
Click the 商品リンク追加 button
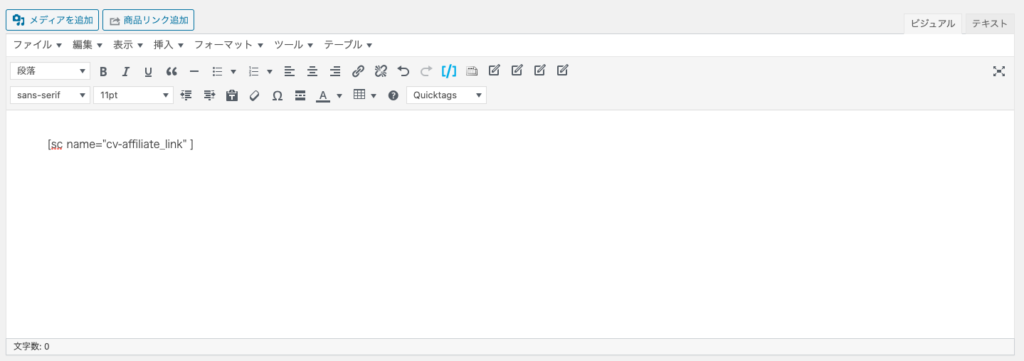(148, 20)
